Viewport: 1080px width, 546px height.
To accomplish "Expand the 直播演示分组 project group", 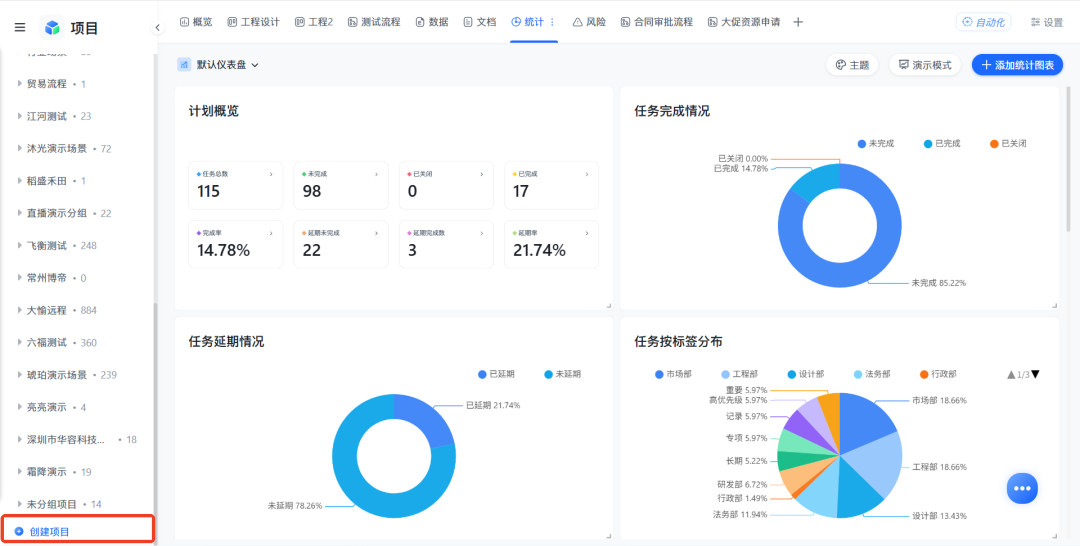I will tap(20, 213).
